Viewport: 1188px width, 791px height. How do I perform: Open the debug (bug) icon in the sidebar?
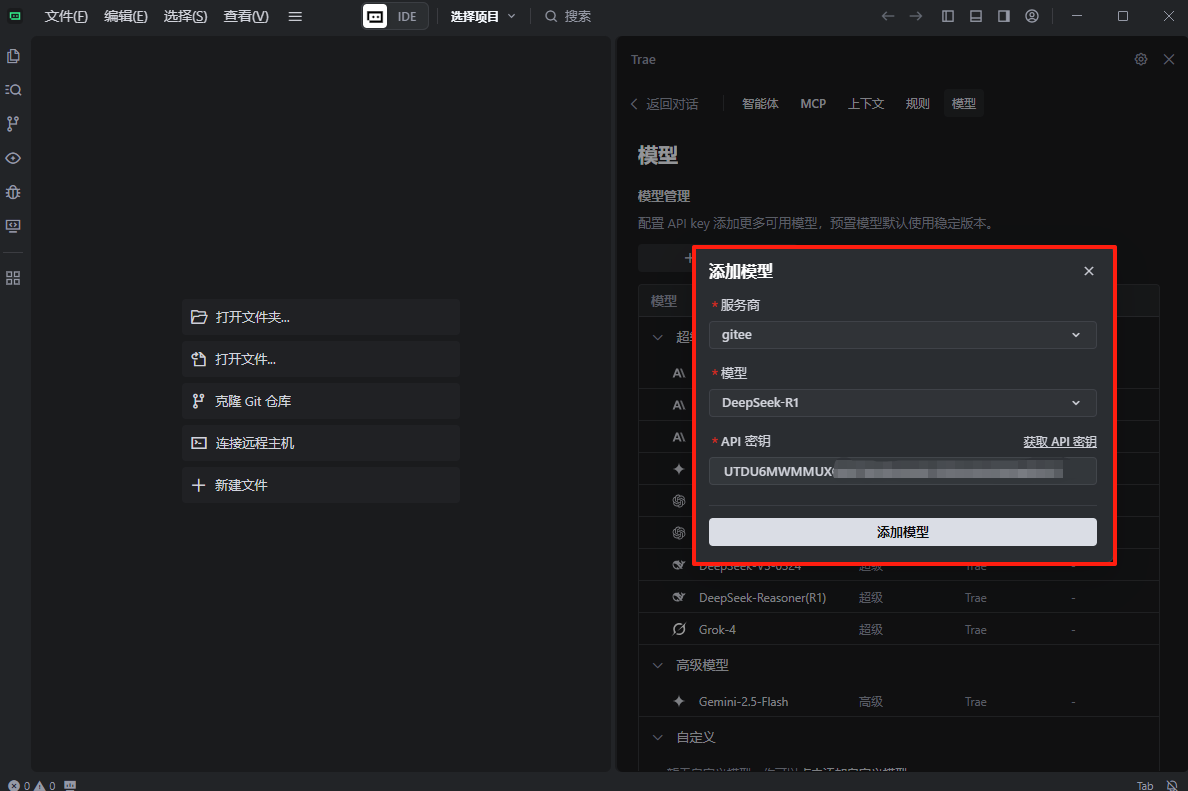coord(13,191)
